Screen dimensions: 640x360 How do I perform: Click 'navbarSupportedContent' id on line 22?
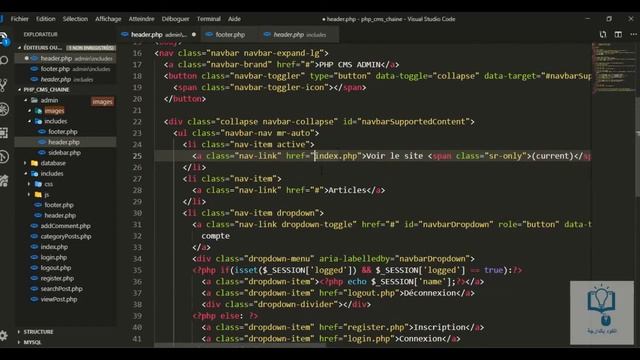tap(413, 122)
